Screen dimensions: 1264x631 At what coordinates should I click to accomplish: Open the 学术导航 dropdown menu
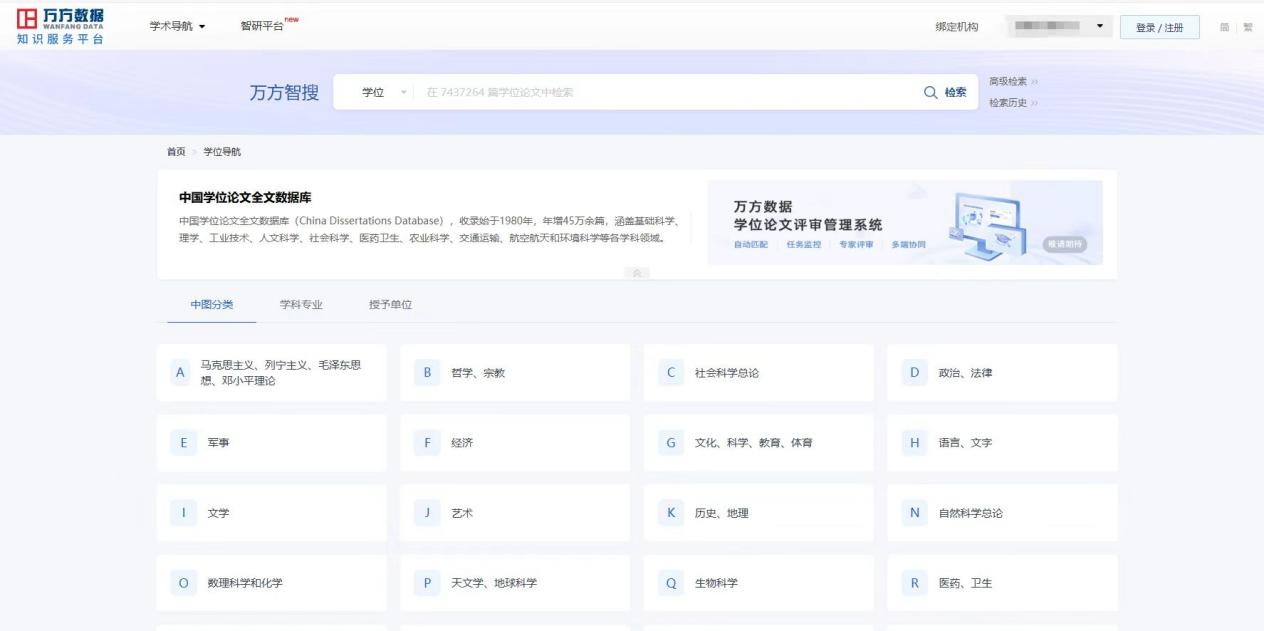pyautogui.click(x=177, y=27)
